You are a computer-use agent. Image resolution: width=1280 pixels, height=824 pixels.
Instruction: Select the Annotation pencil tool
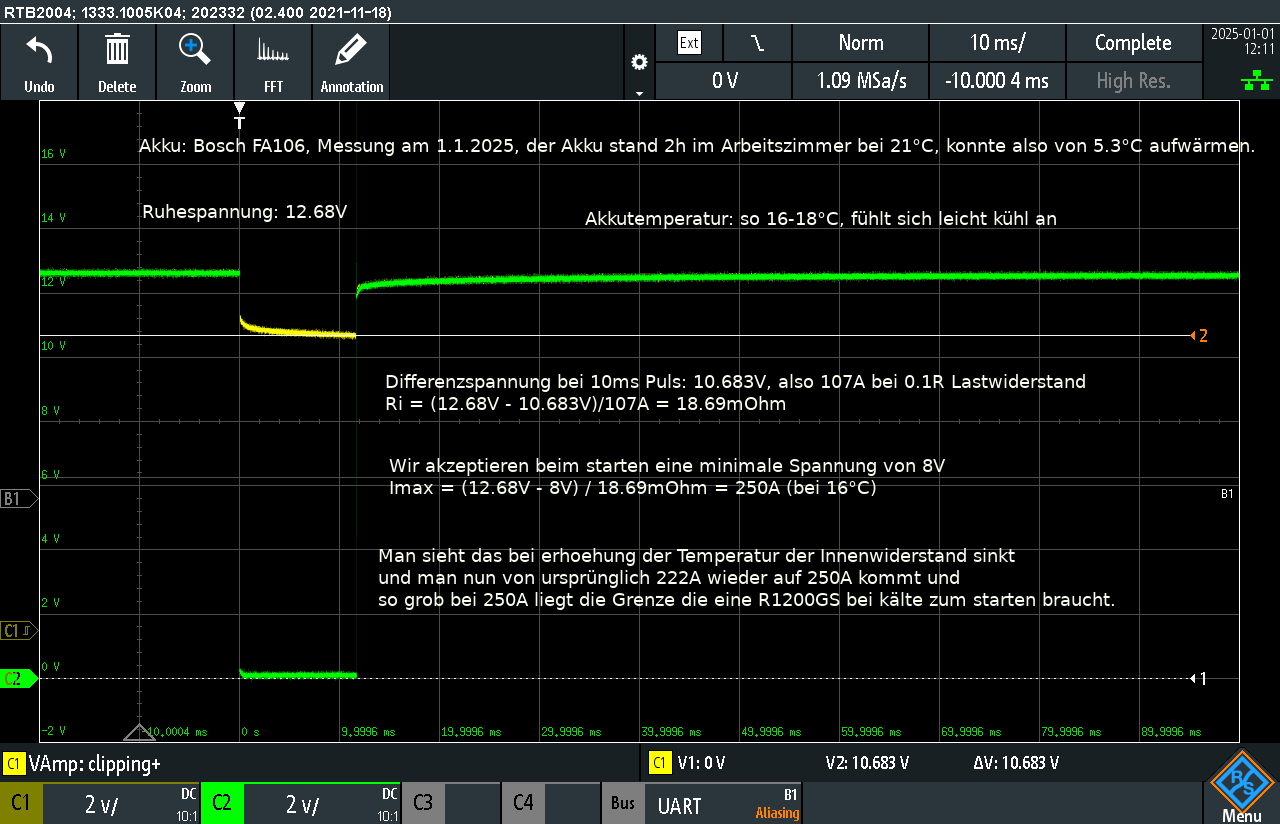click(x=351, y=61)
